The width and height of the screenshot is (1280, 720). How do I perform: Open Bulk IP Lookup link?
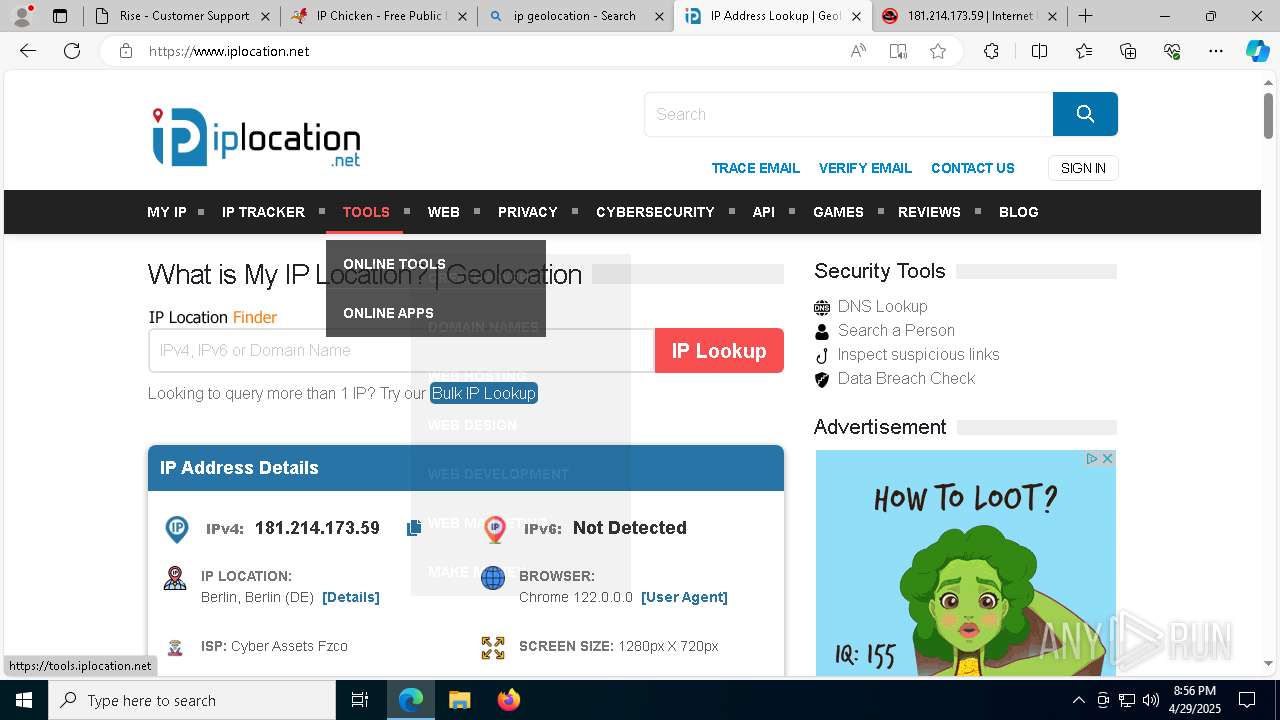point(484,393)
